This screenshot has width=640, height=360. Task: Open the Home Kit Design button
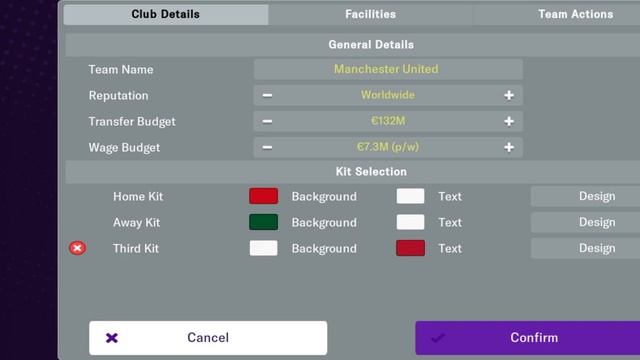pyautogui.click(x=596, y=196)
